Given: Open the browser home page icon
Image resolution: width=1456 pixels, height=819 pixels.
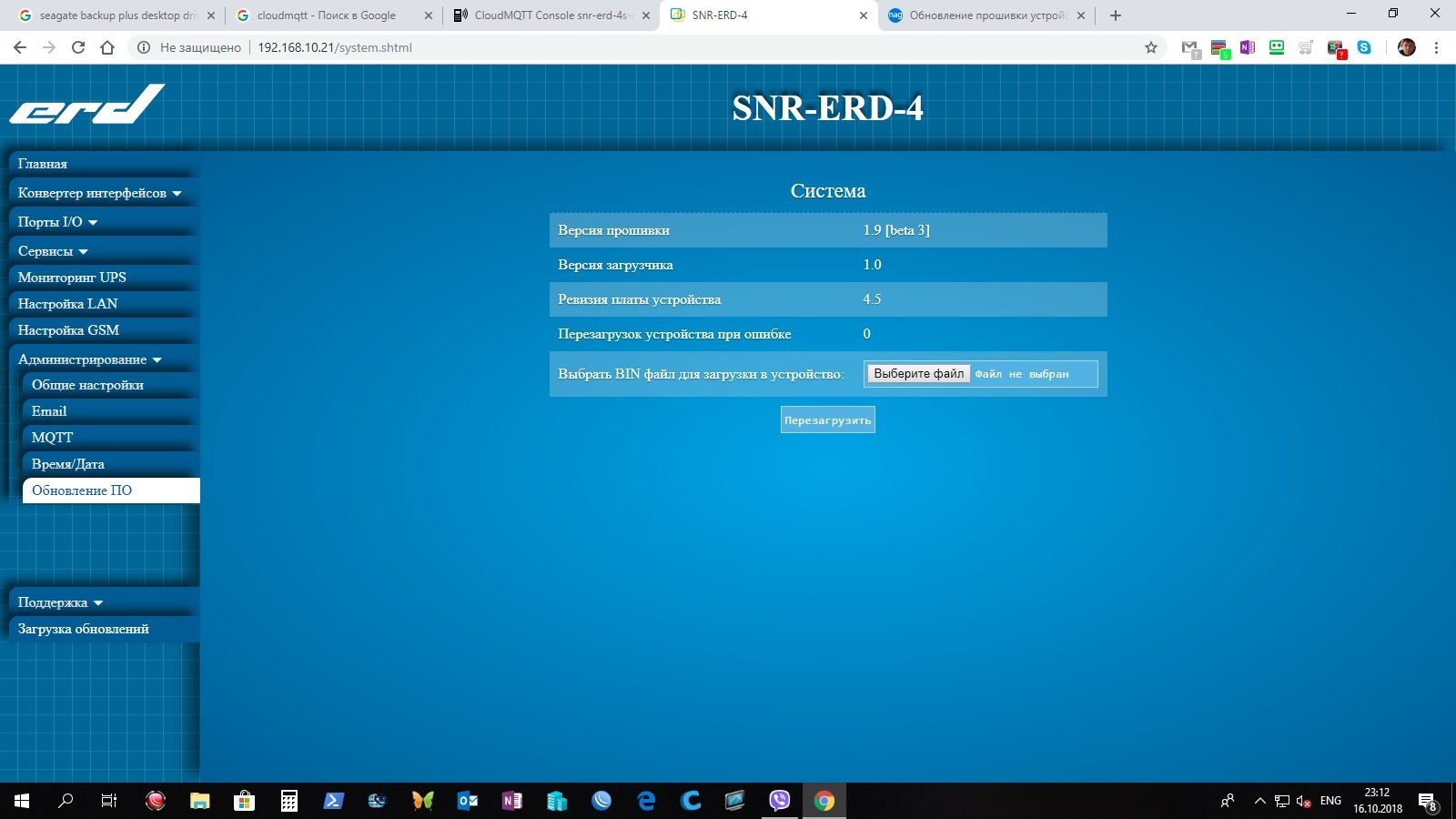Looking at the screenshot, I should pos(107,47).
